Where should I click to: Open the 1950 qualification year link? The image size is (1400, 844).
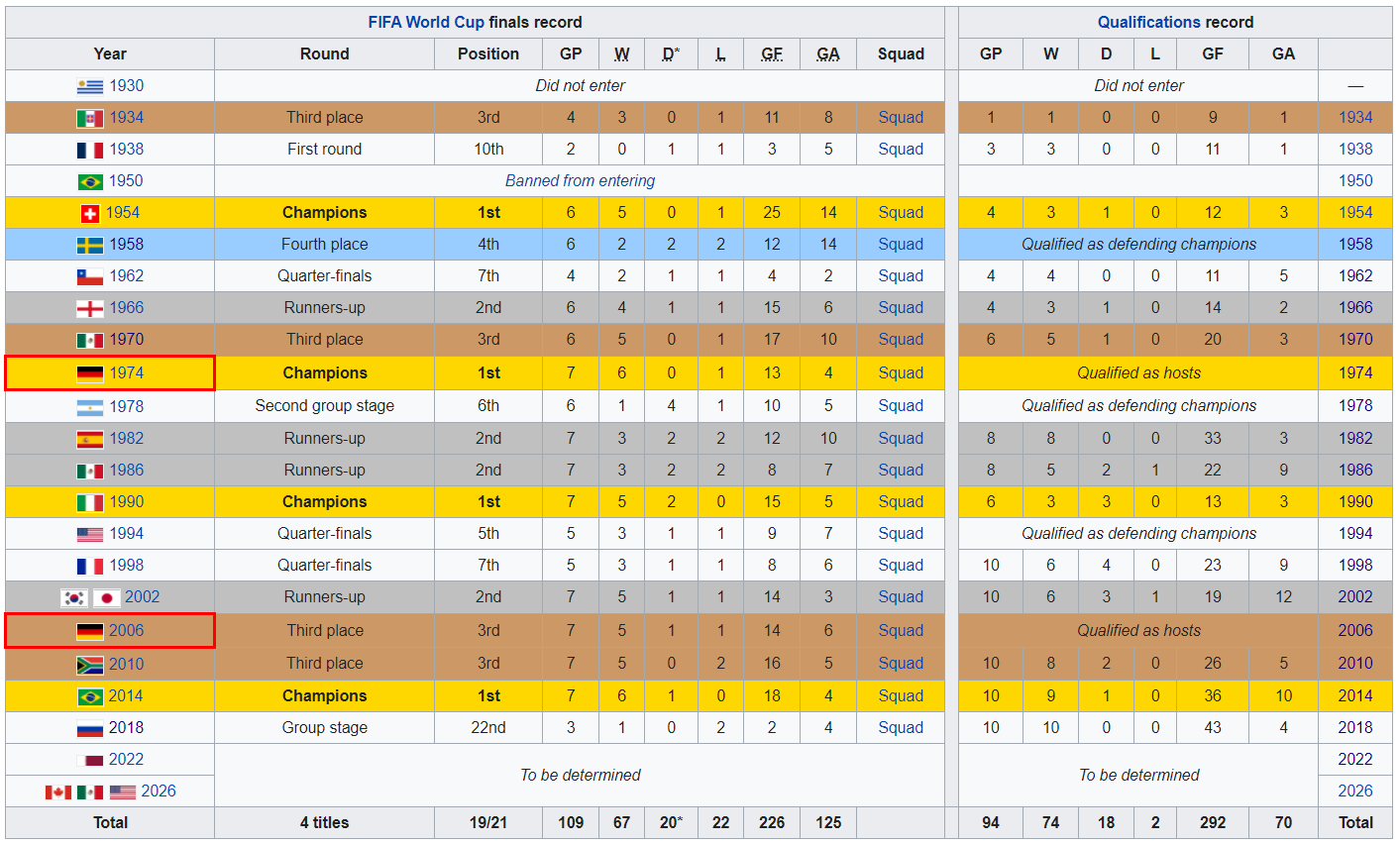(x=1355, y=181)
